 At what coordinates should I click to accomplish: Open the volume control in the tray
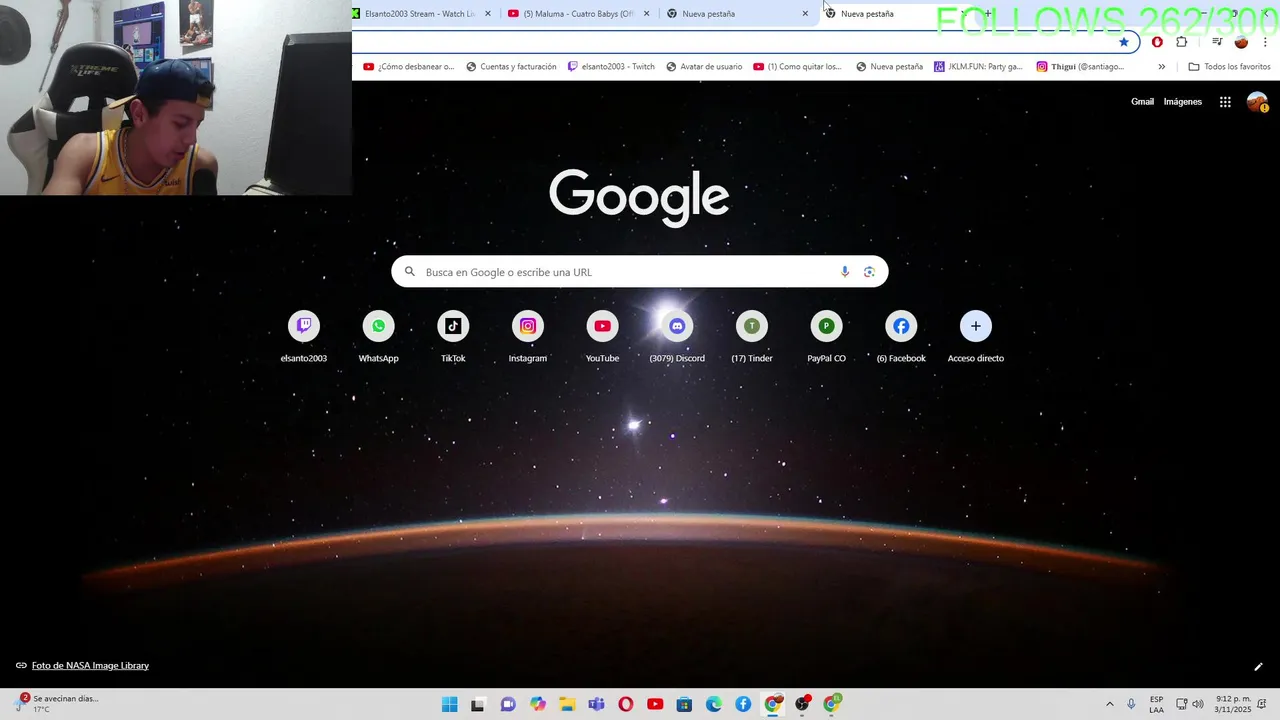[1198, 704]
